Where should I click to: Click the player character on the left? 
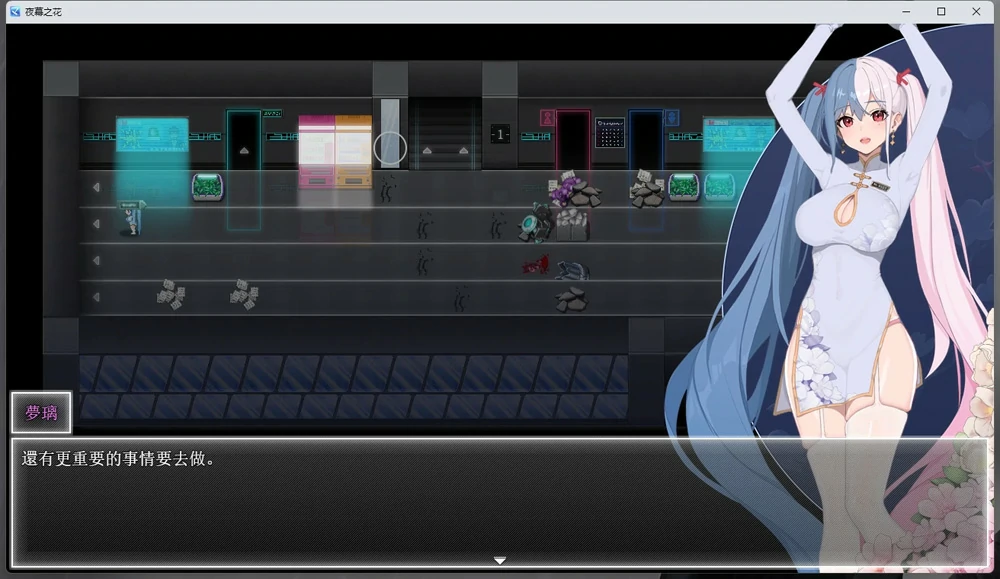[x=131, y=218]
